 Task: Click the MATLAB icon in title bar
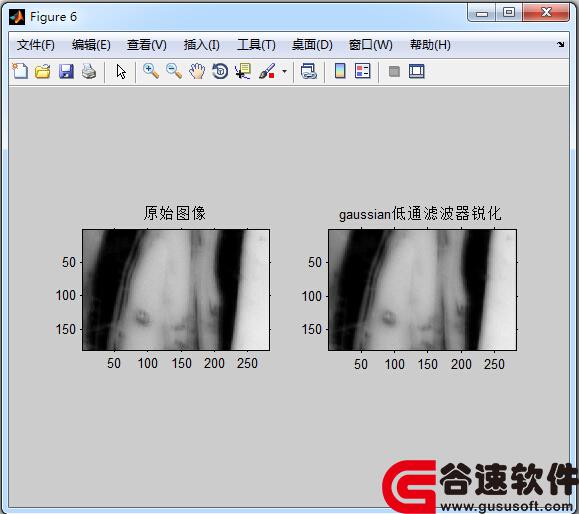click(17, 17)
